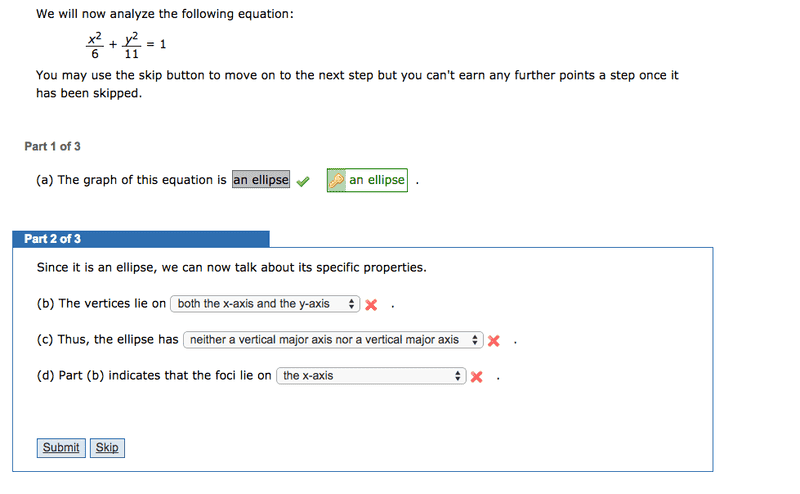This screenshot has width=800, height=494.
Task: Click the text 'The vertices lie on'
Action: pos(112,304)
